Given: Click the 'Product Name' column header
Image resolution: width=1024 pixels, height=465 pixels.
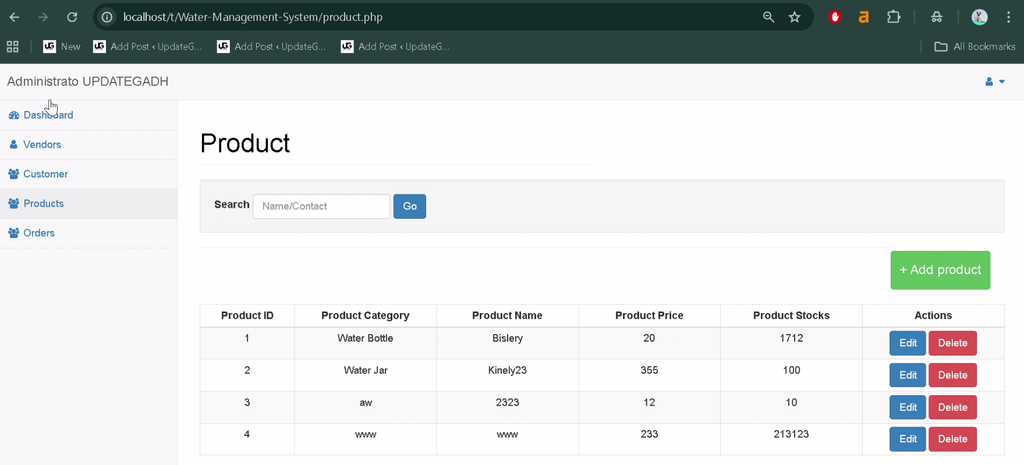Looking at the screenshot, I should click(507, 315).
